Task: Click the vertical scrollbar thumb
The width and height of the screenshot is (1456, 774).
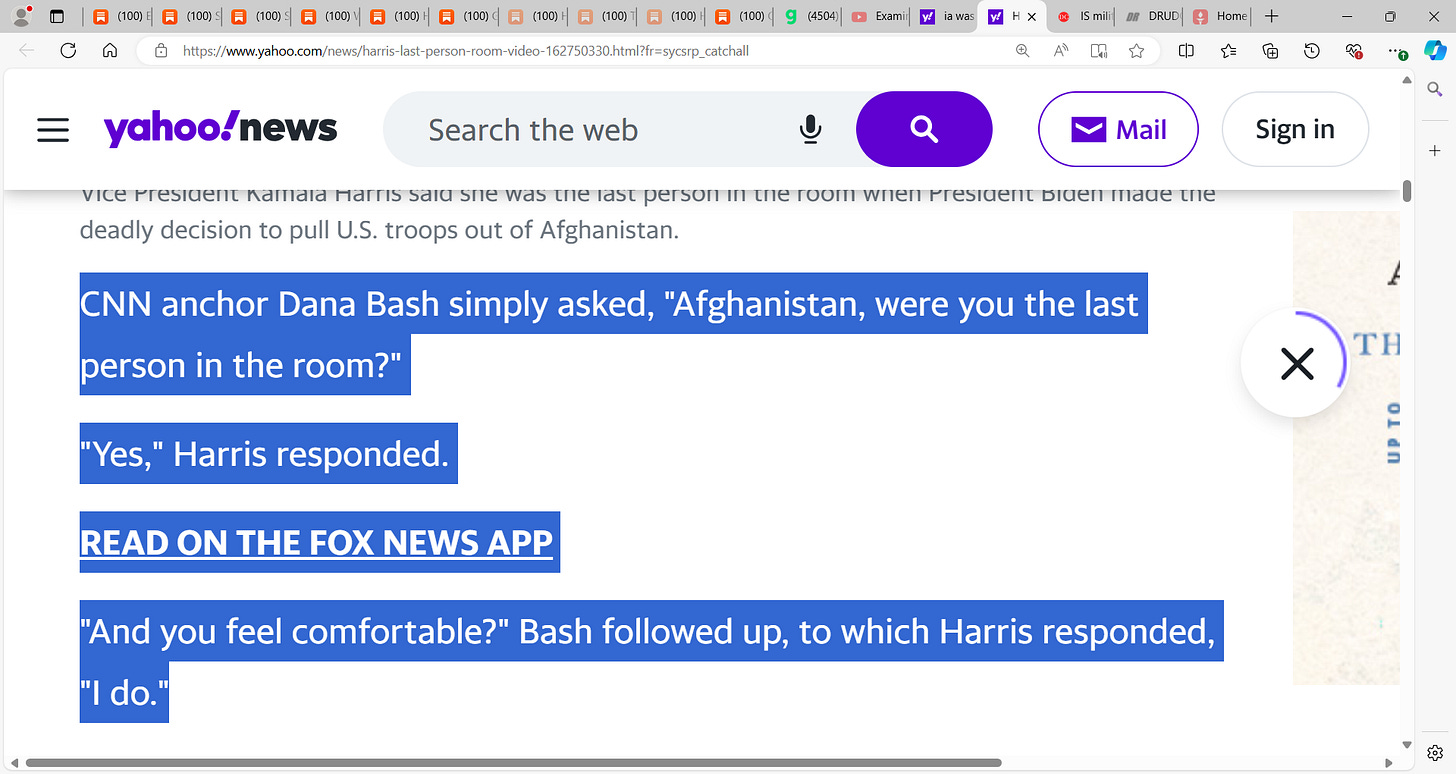Action: [1407, 191]
